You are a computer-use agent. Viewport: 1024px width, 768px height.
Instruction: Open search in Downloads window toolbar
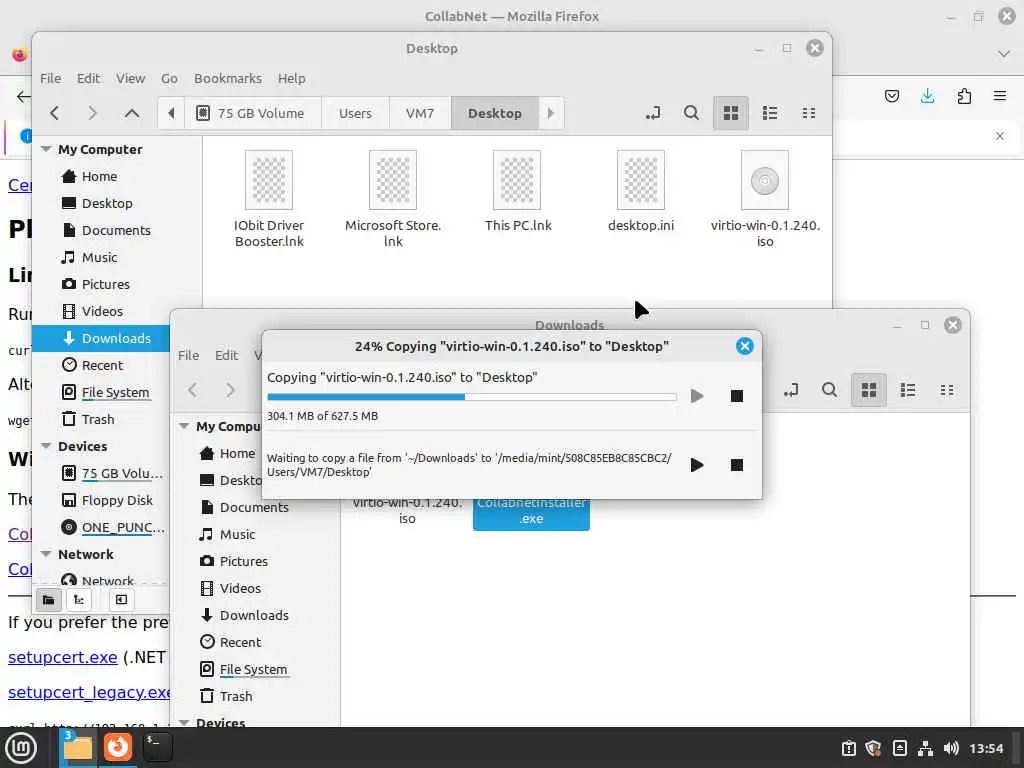click(x=829, y=390)
